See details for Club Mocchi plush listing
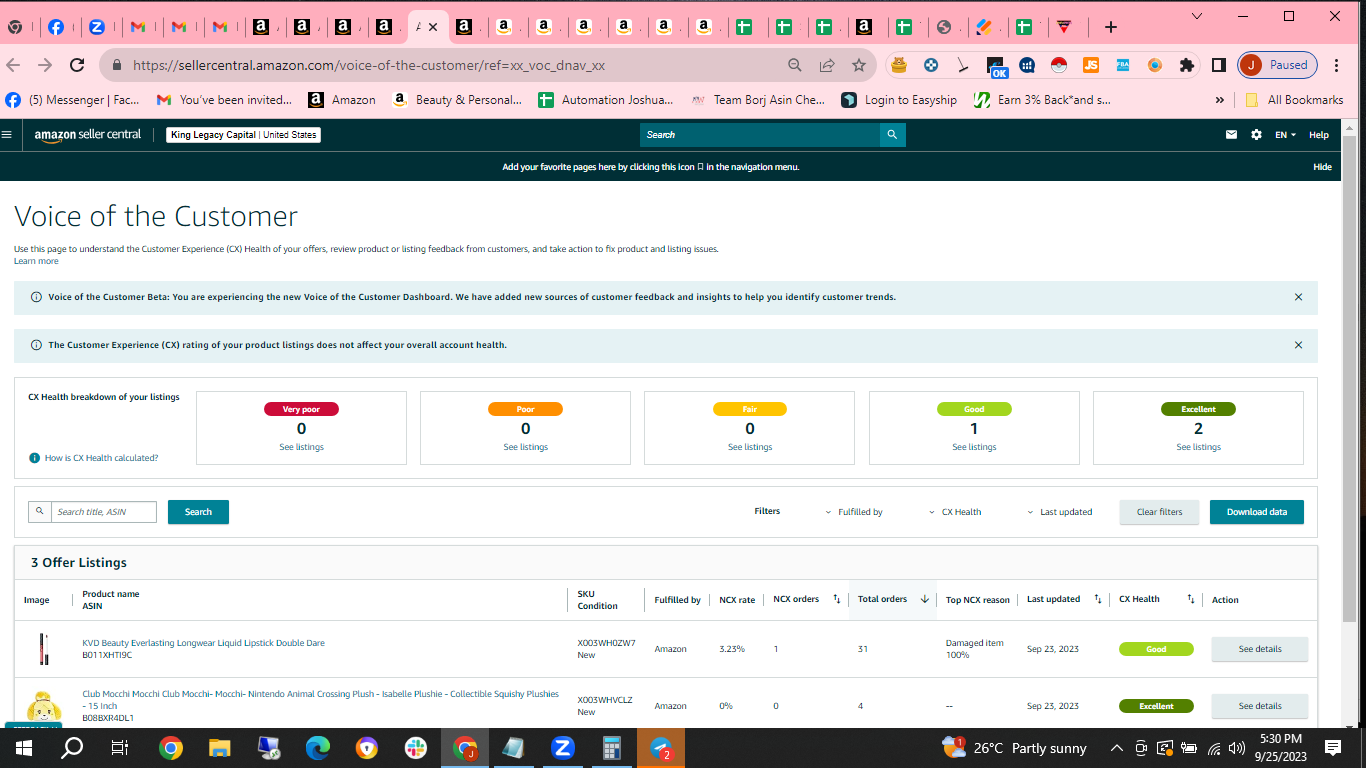This screenshot has height=768, width=1366. coord(1260,706)
